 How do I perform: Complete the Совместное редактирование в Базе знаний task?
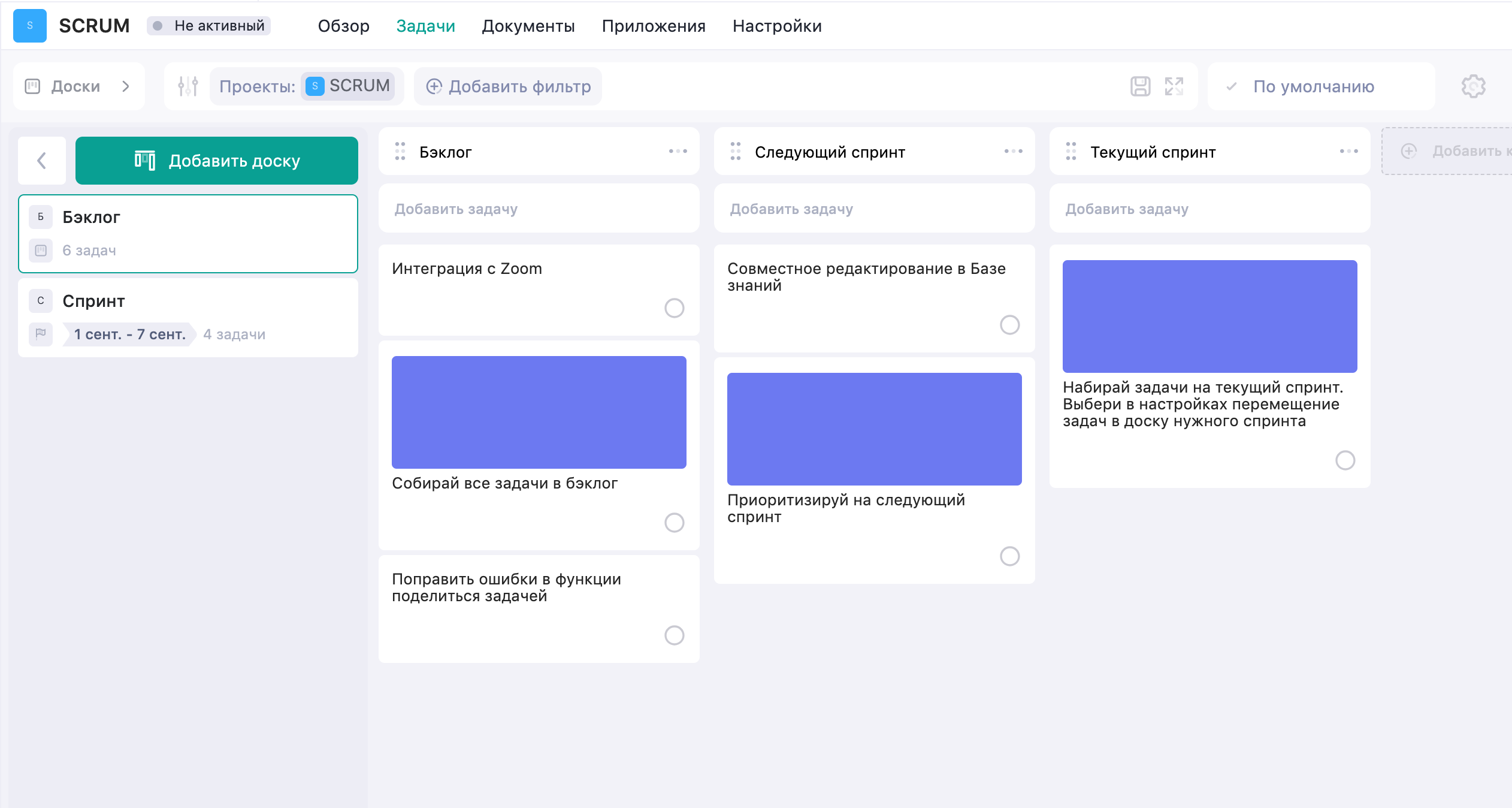pyautogui.click(x=1010, y=325)
